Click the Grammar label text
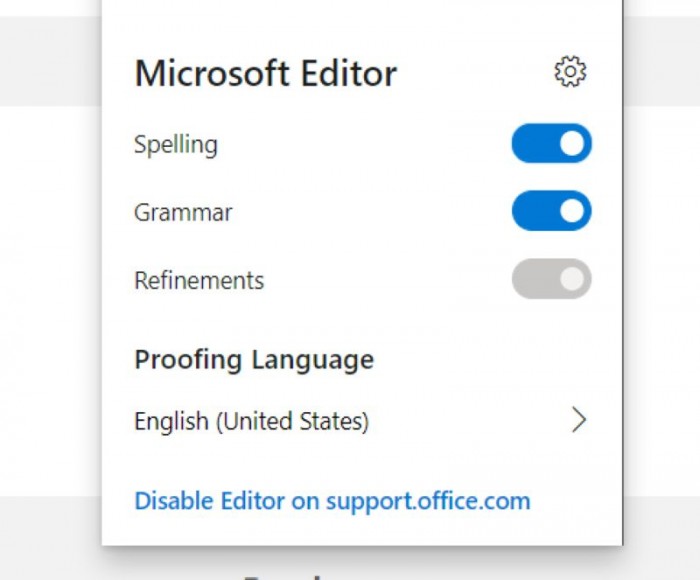The image size is (700, 580). 183,213
